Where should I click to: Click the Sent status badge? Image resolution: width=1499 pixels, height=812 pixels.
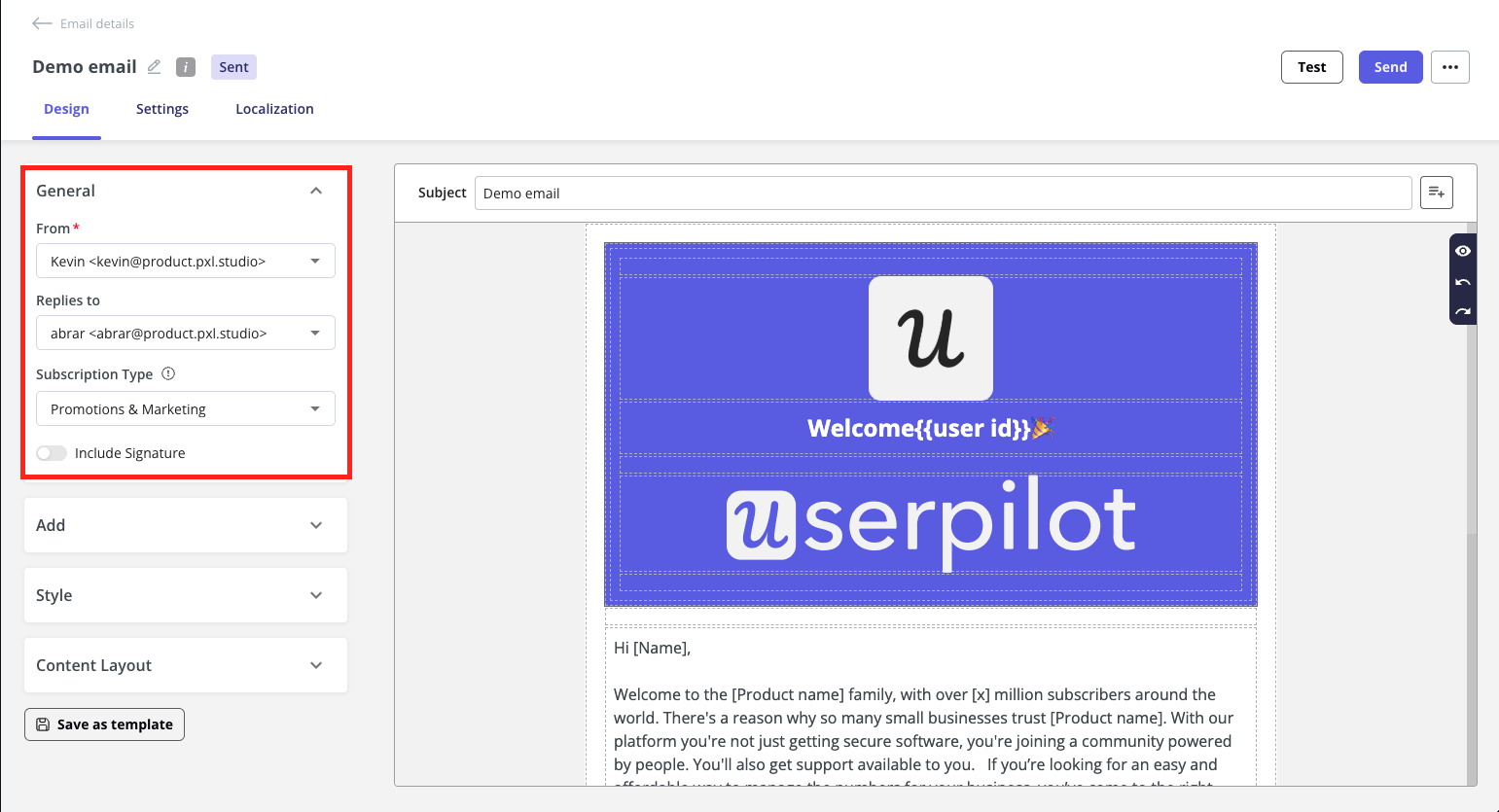[x=233, y=67]
